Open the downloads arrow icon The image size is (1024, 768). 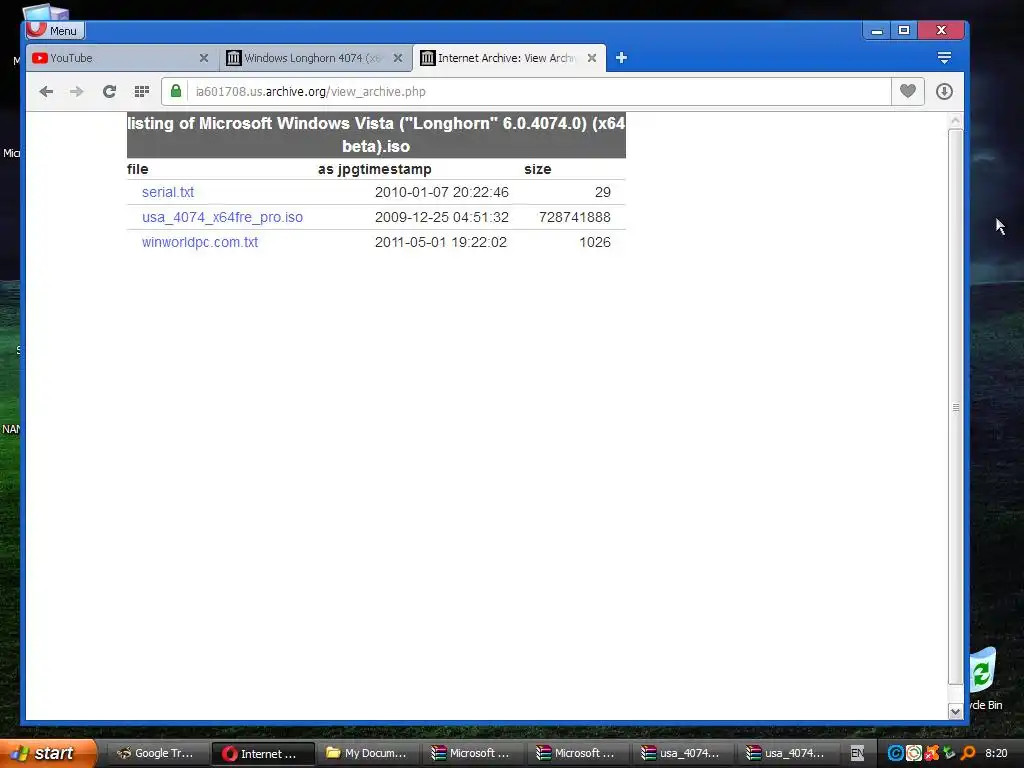(944, 91)
